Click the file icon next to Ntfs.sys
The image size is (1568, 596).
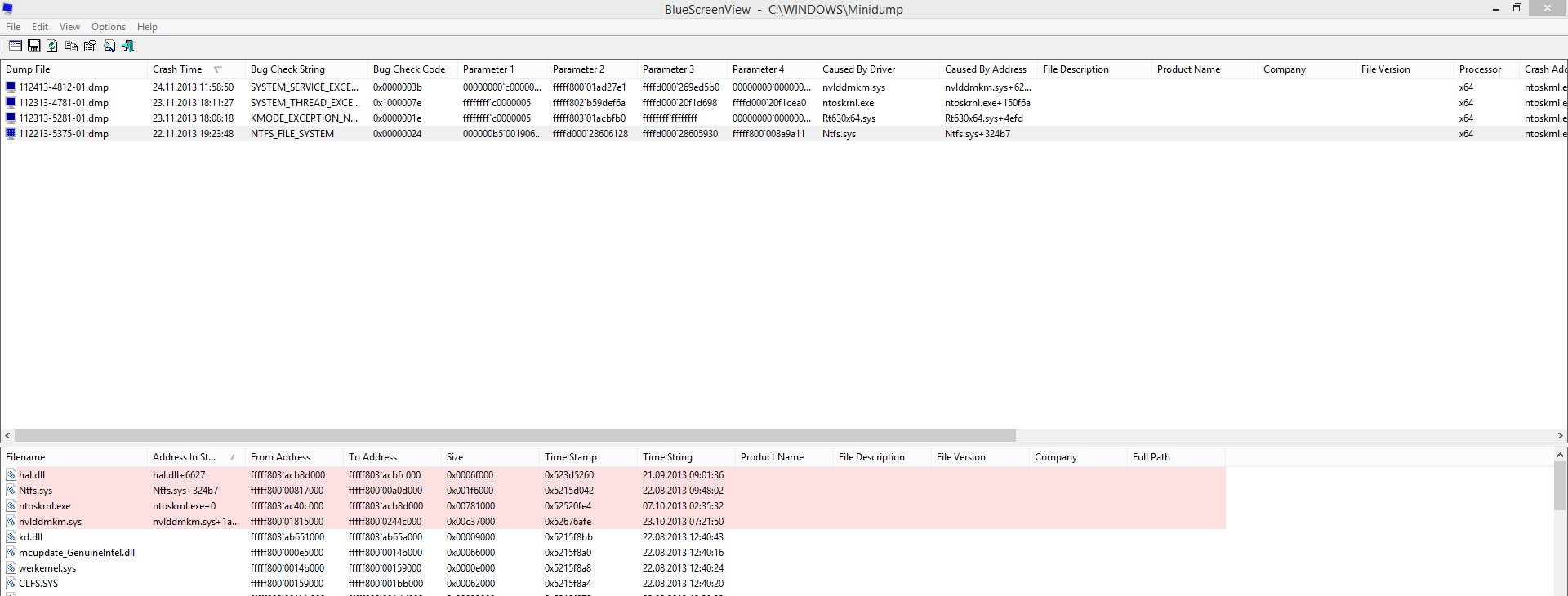tap(11, 490)
